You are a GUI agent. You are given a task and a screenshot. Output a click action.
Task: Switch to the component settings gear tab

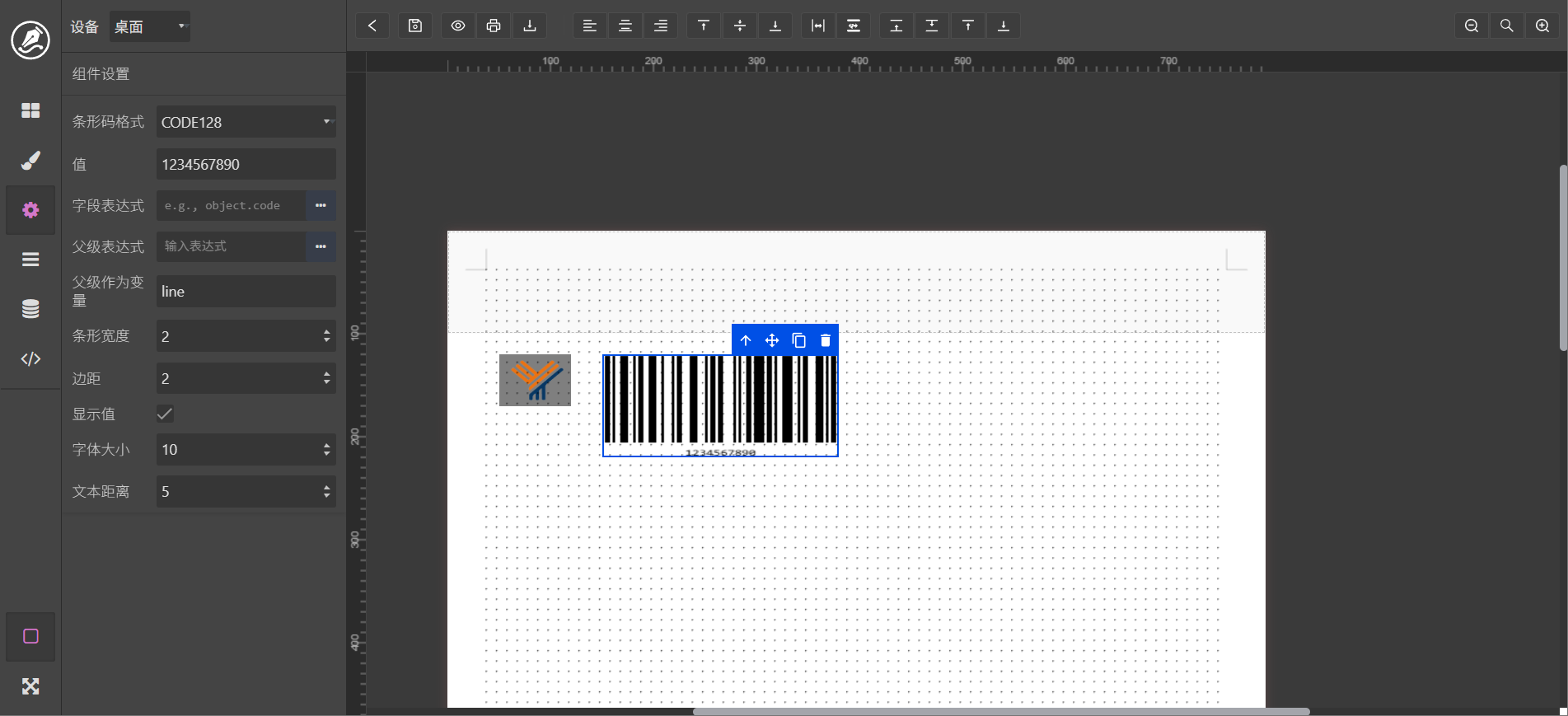[30, 210]
